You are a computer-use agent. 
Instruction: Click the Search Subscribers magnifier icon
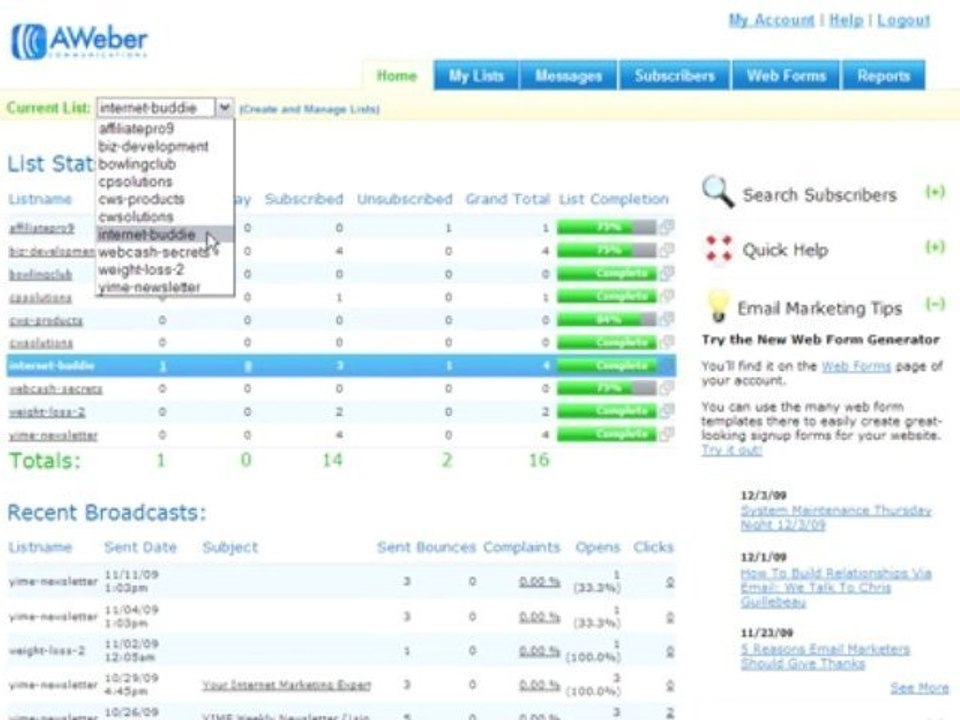[718, 192]
